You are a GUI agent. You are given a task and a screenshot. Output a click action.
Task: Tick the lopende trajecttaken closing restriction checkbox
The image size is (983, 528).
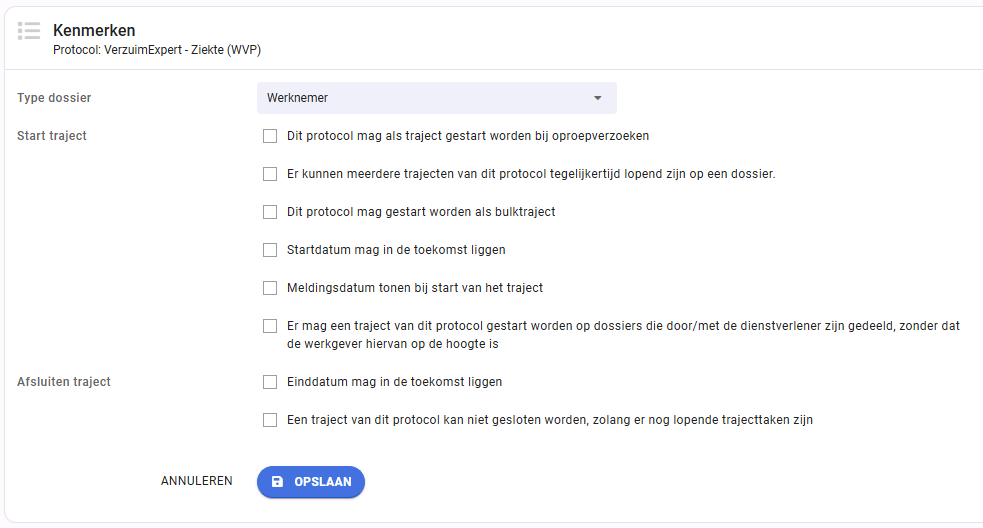pos(270,420)
